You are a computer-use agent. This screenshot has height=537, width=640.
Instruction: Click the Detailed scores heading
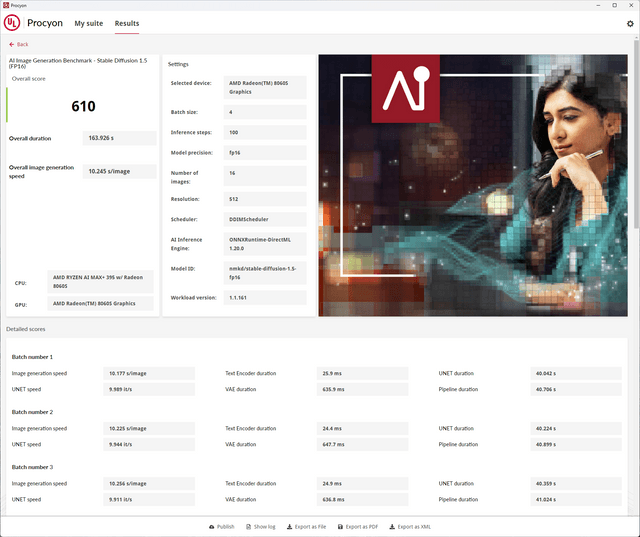(26, 329)
